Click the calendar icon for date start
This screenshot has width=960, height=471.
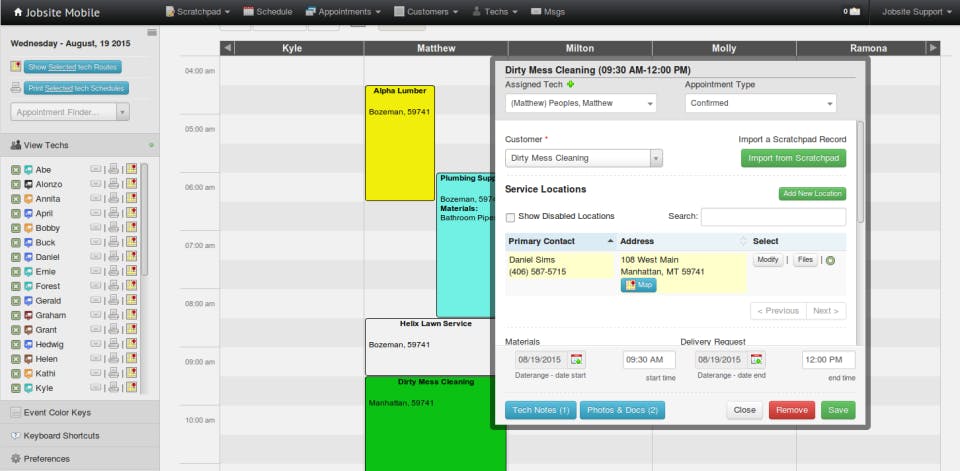click(x=577, y=360)
